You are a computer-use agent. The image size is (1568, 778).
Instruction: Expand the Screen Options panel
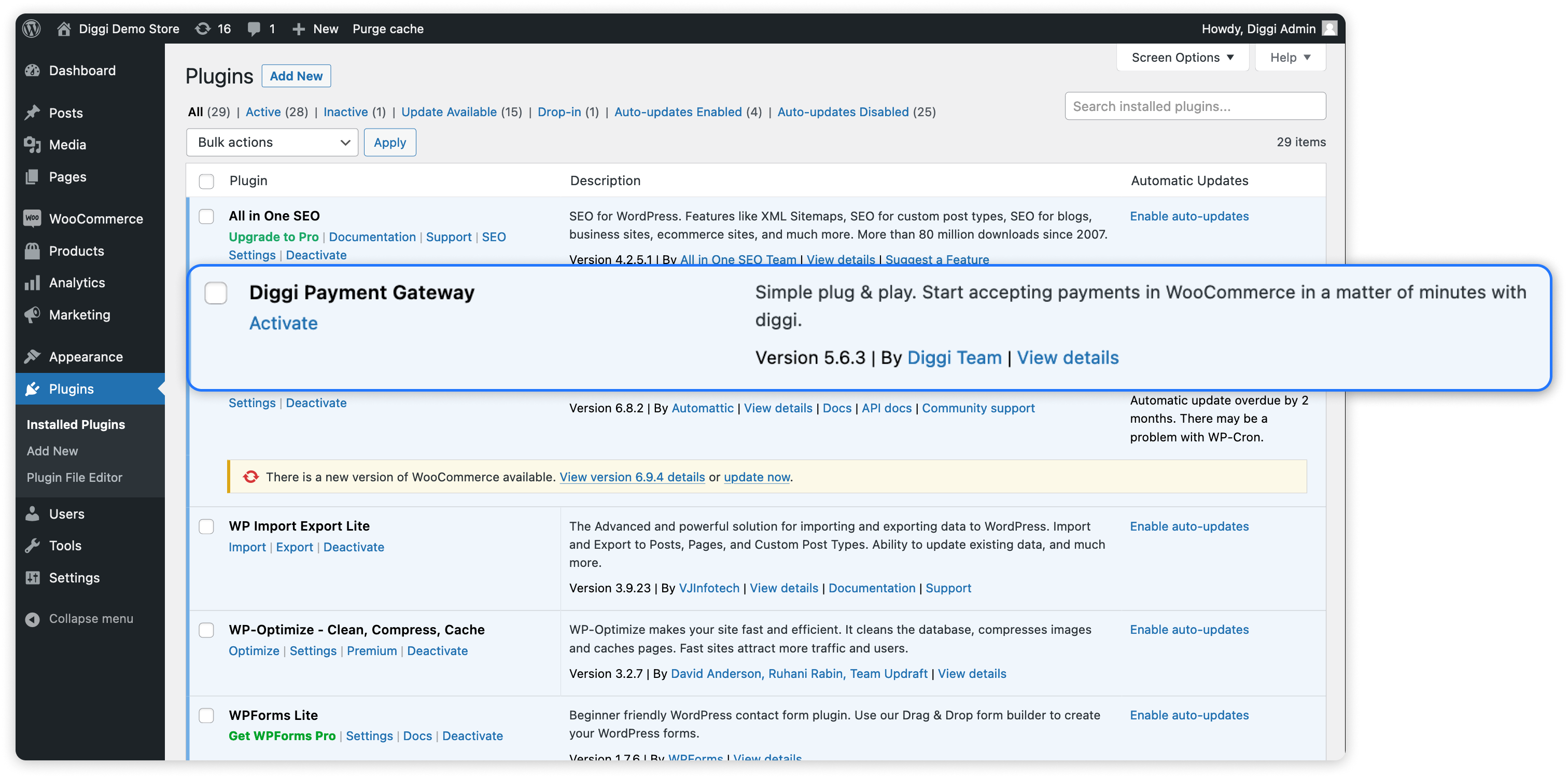click(1182, 57)
